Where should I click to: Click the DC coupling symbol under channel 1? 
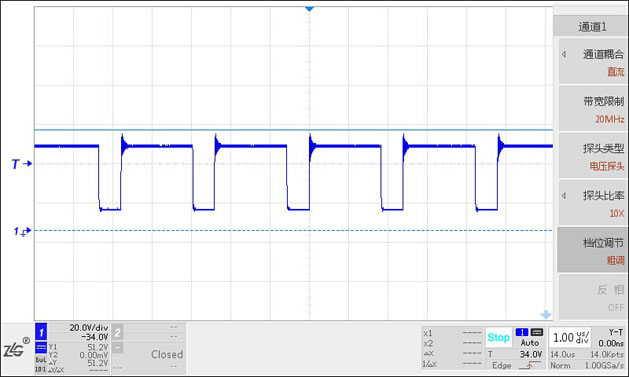click(x=41, y=347)
